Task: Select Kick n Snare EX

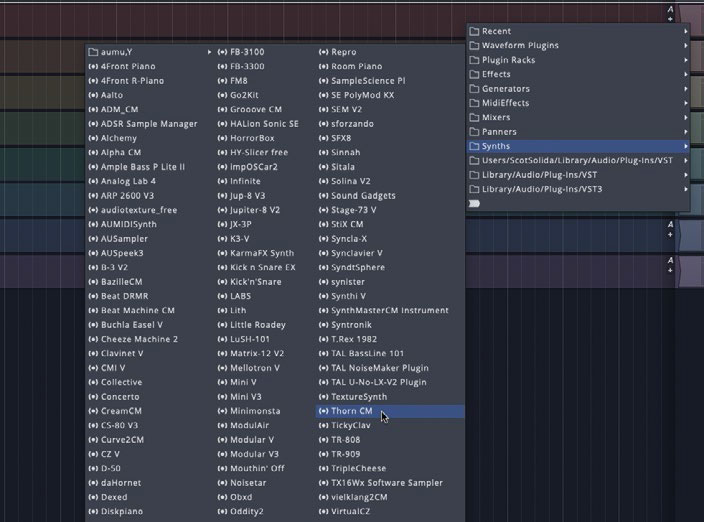Action: [x=265, y=268]
